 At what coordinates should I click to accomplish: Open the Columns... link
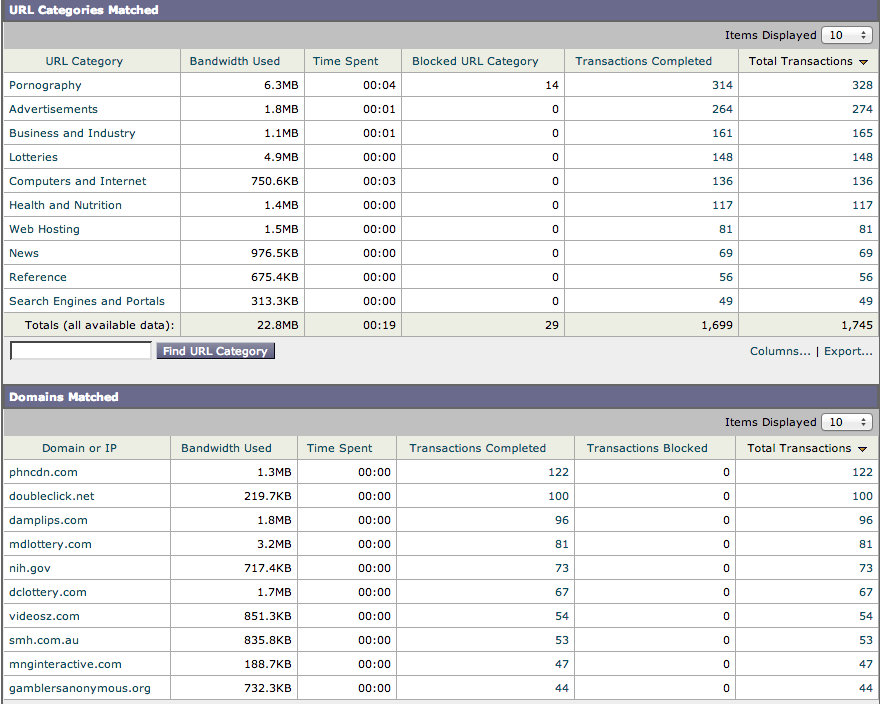pos(780,351)
